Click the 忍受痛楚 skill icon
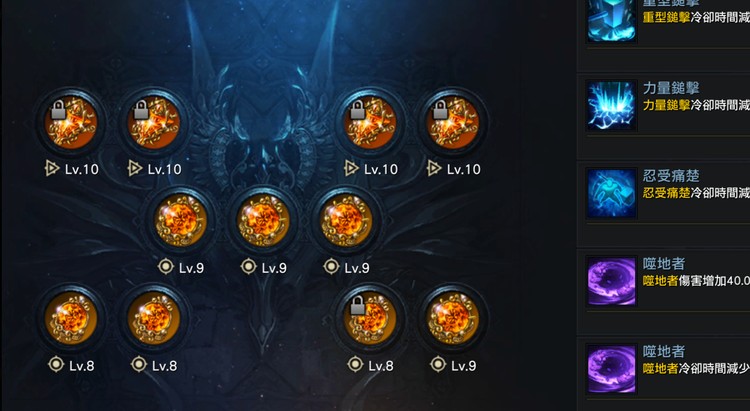The width and height of the screenshot is (750, 411). 611,193
